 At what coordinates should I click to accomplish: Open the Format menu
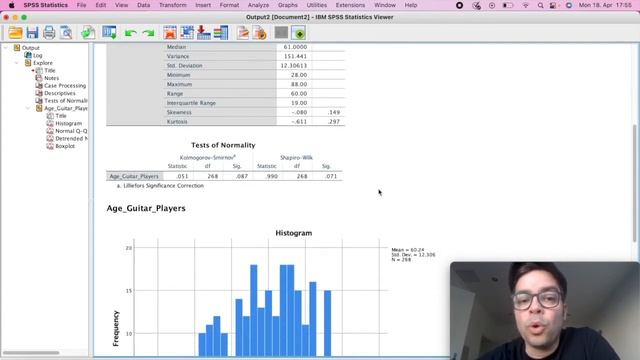click(229, 5)
